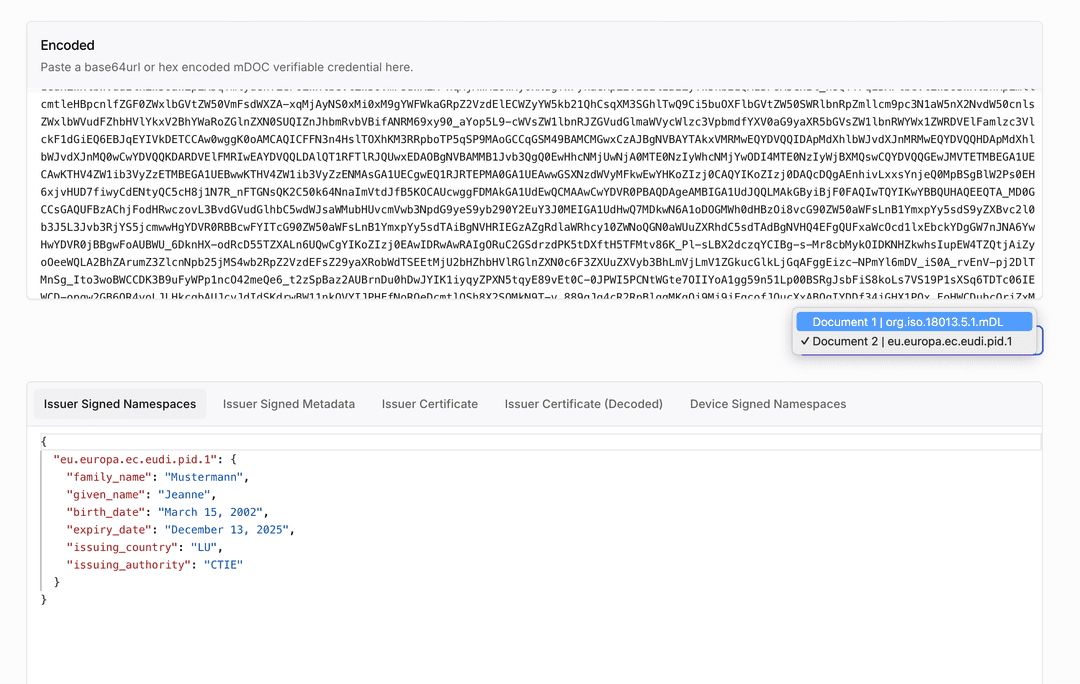This screenshot has width=1080, height=684.
Task: Click inside the encoded credential text area
Action: point(534,195)
